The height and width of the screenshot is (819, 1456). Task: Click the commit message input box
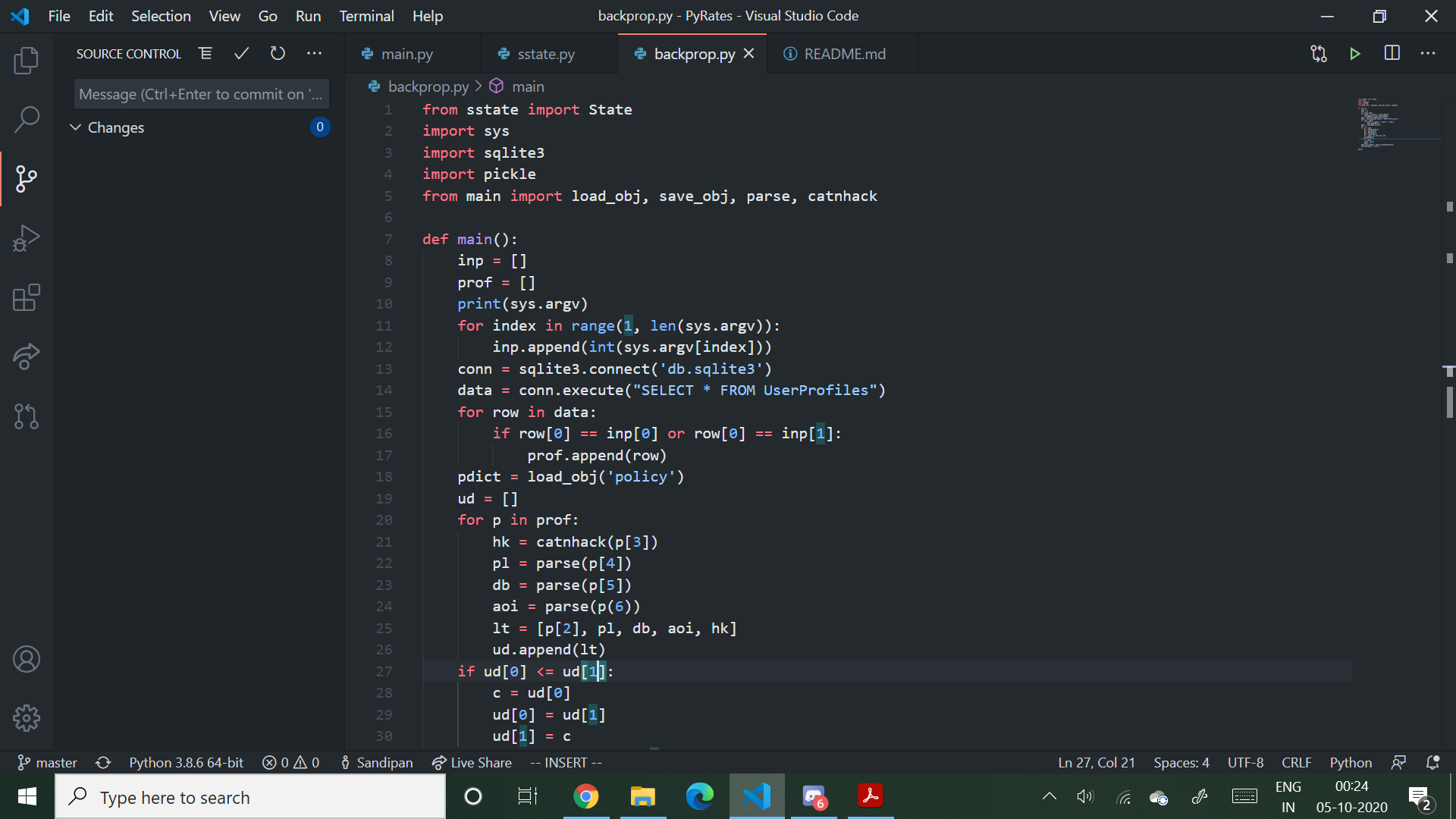201,94
